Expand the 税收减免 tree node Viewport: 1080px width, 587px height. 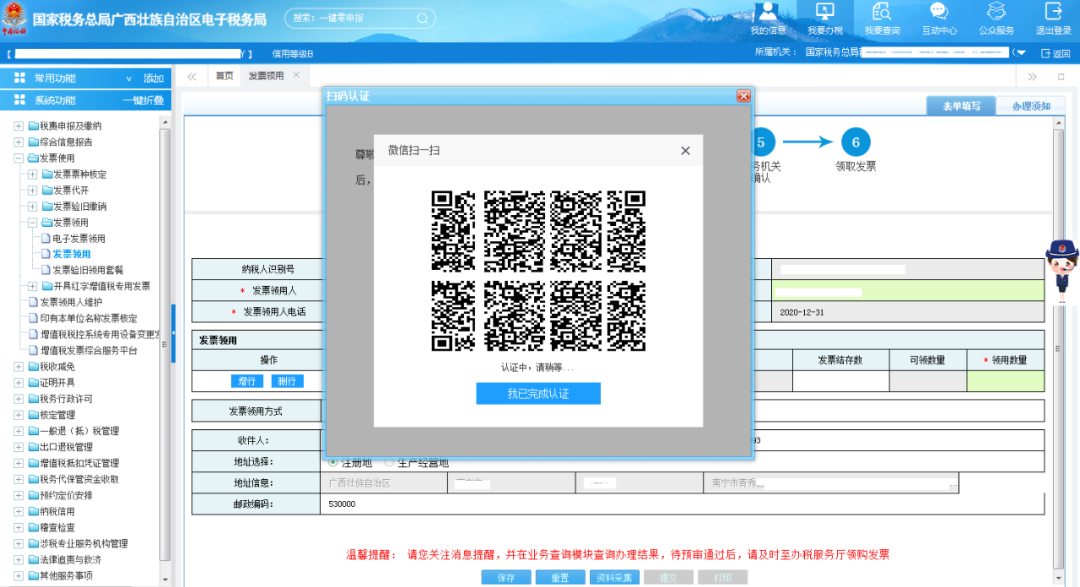19,367
